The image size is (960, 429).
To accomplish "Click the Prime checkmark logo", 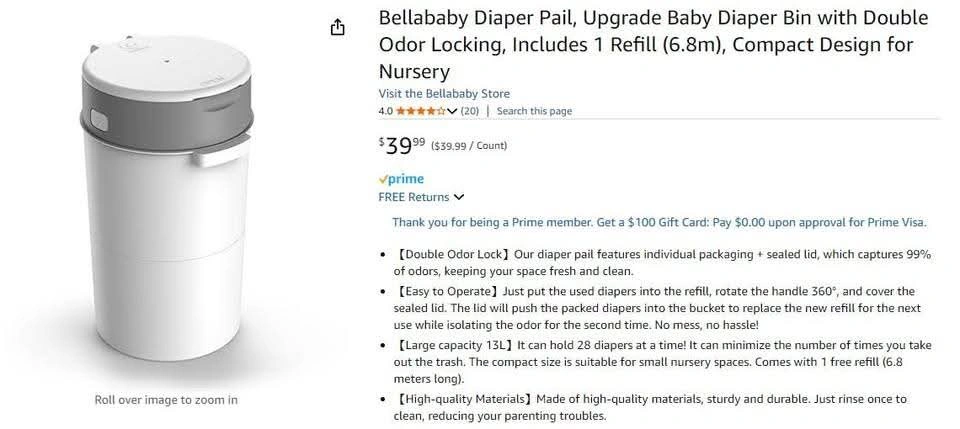I will [x=401, y=179].
